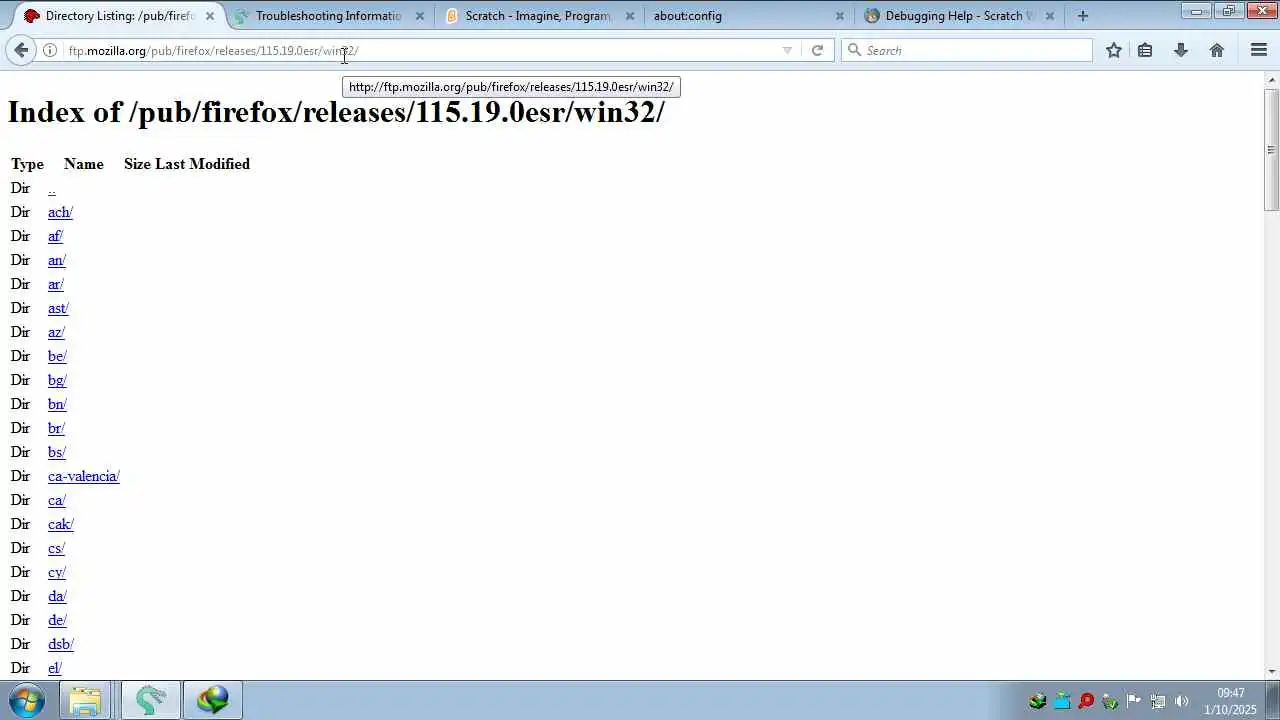Open the ach/ directory
This screenshot has height=720, width=1280.
tap(60, 212)
